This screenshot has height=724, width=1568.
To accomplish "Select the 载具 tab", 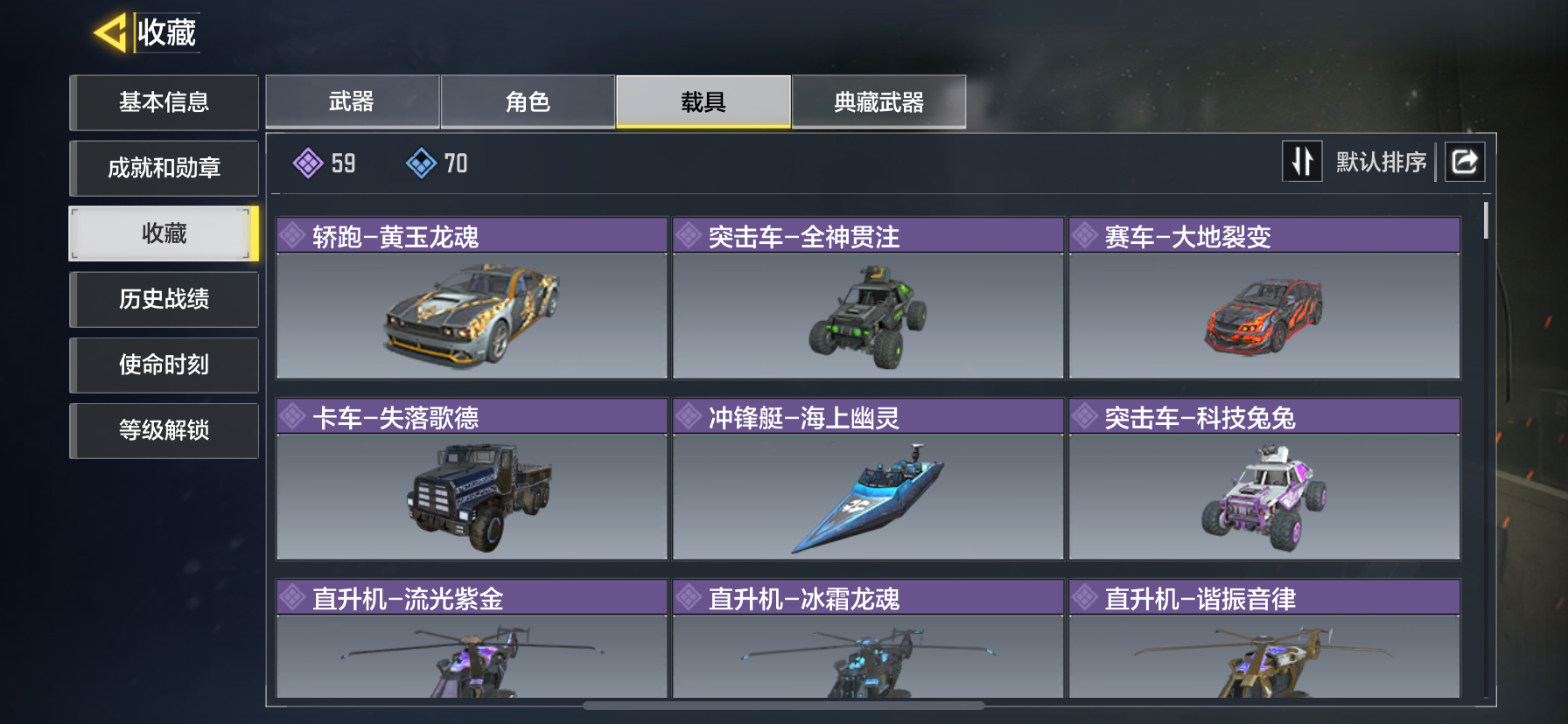I will point(703,101).
